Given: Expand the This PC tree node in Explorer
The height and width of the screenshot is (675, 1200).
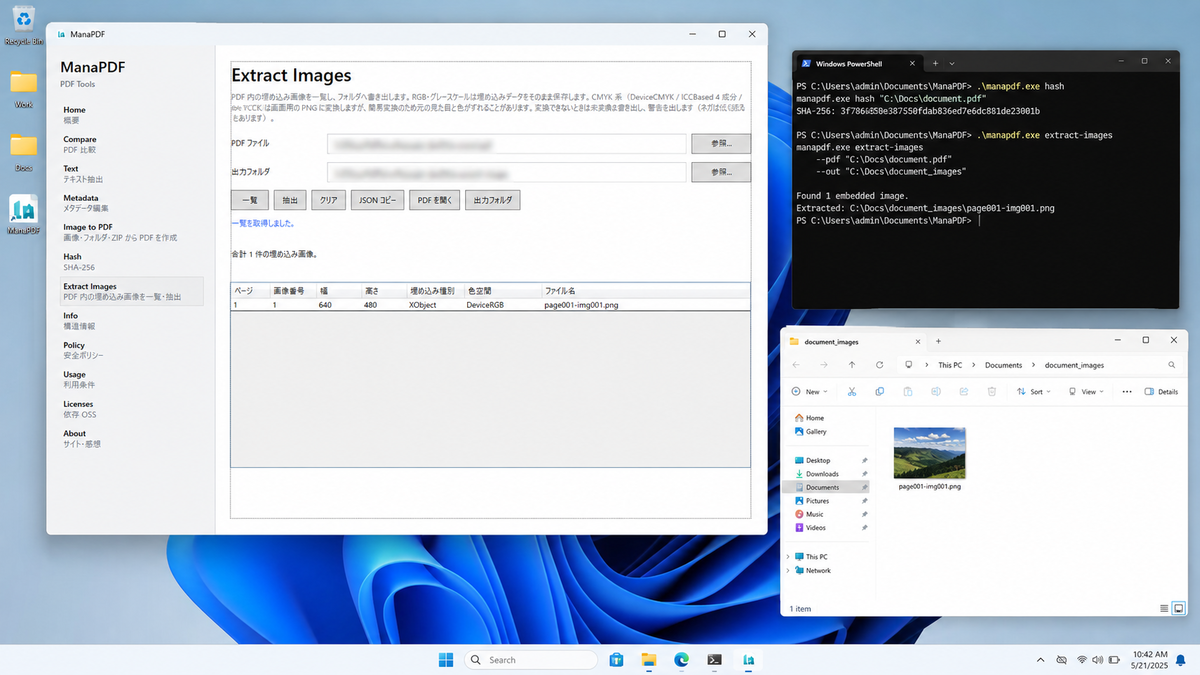Looking at the screenshot, I should coord(788,557).
